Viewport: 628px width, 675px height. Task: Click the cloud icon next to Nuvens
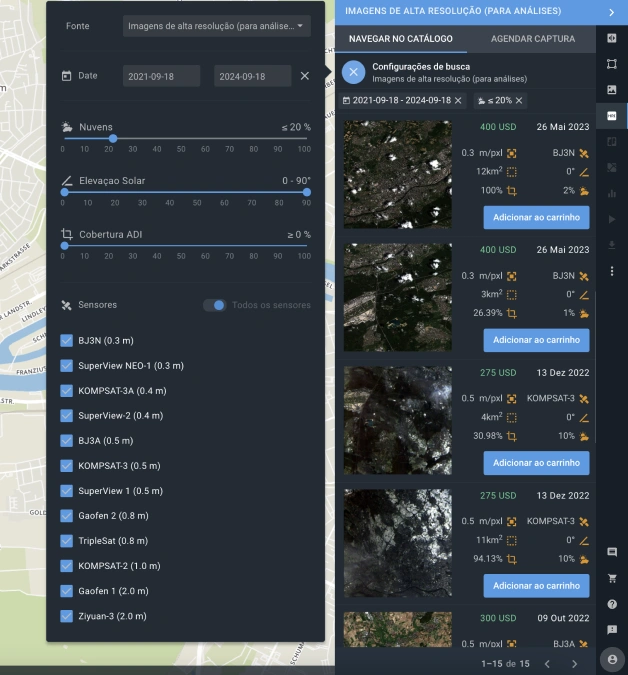(x=67, y=127)
